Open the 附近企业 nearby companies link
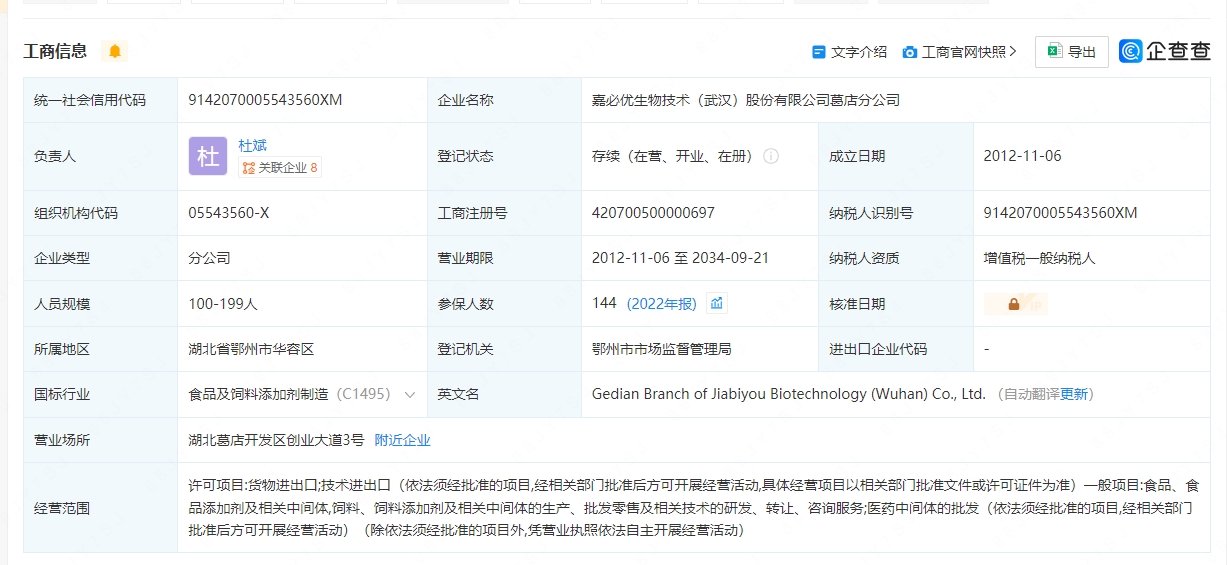Screen dimensions: 1227x565 402,440
